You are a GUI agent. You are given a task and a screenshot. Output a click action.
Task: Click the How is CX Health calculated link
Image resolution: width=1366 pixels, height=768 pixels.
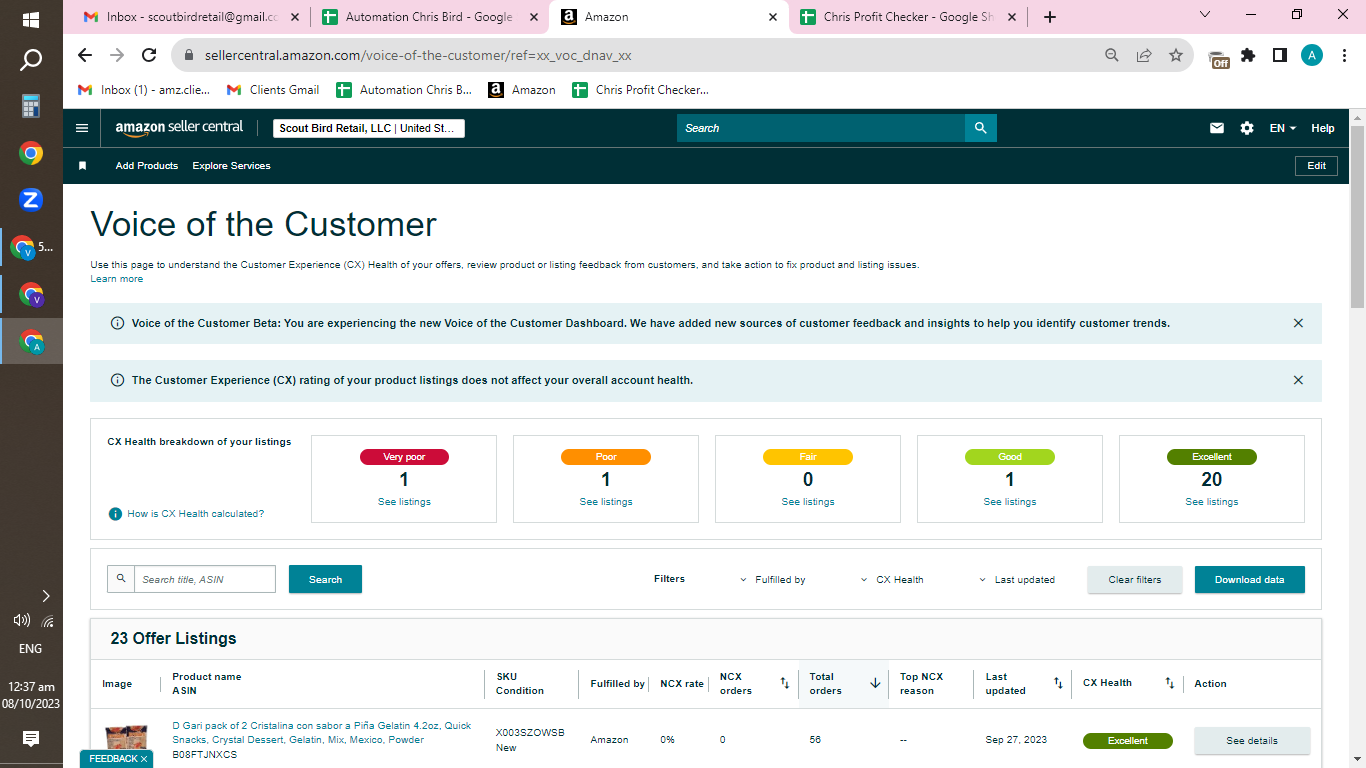pos(196,514)
